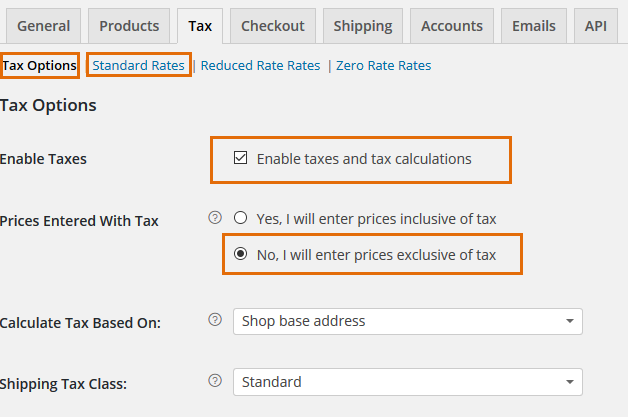Click help icon beside Prices Entered With Tax
The image size is (628, 417).
pyautogui.click(x=214, y=217)
